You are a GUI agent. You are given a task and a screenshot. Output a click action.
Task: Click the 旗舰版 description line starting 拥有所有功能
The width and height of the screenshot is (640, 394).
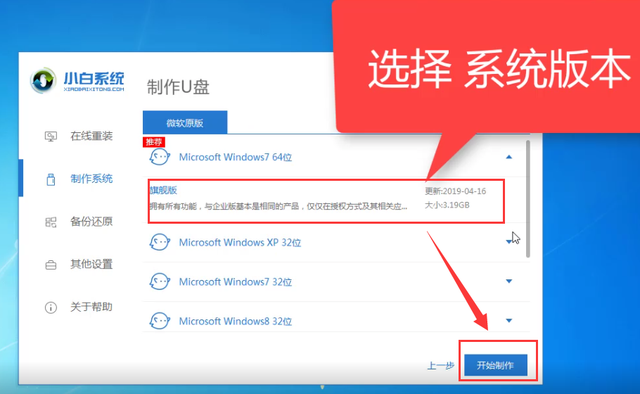coord(278,207)
